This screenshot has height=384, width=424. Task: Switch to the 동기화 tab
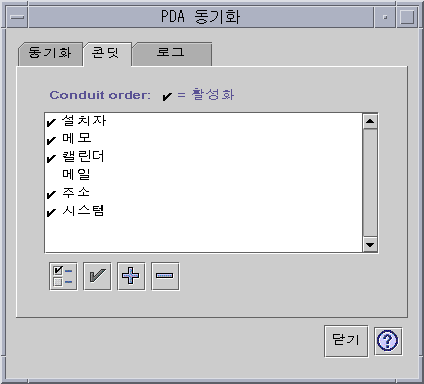coord(50,53)
